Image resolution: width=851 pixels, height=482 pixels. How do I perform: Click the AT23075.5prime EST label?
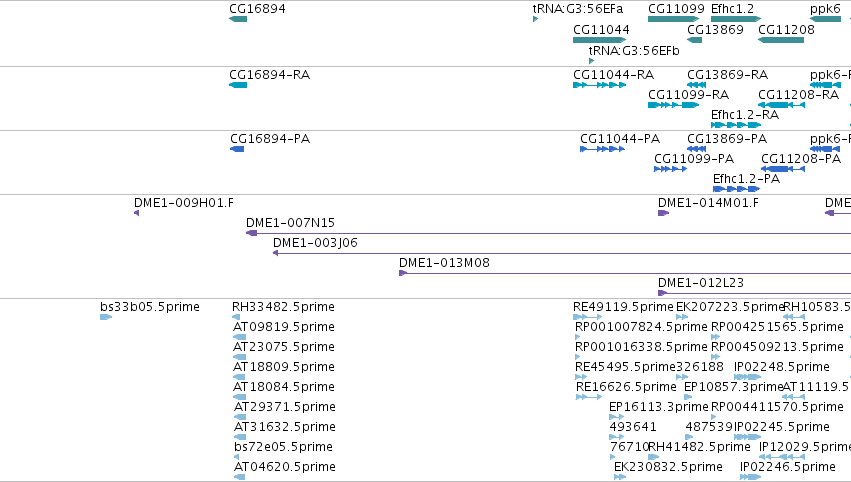284,347
